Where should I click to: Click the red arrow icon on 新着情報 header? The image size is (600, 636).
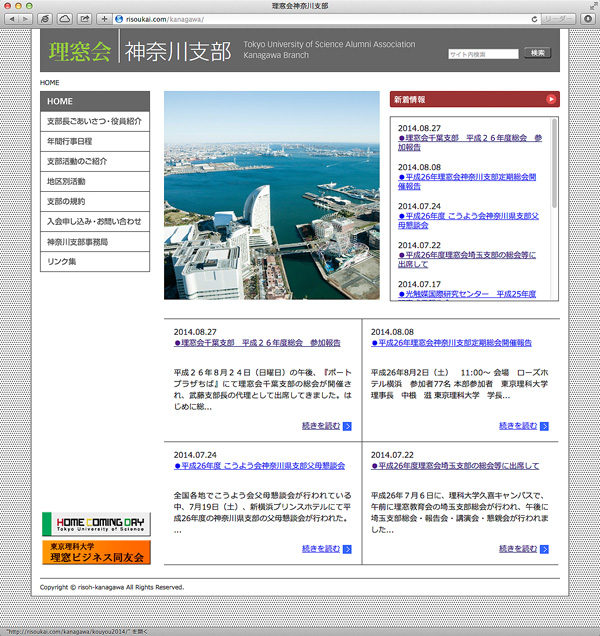tap(551, 99)
